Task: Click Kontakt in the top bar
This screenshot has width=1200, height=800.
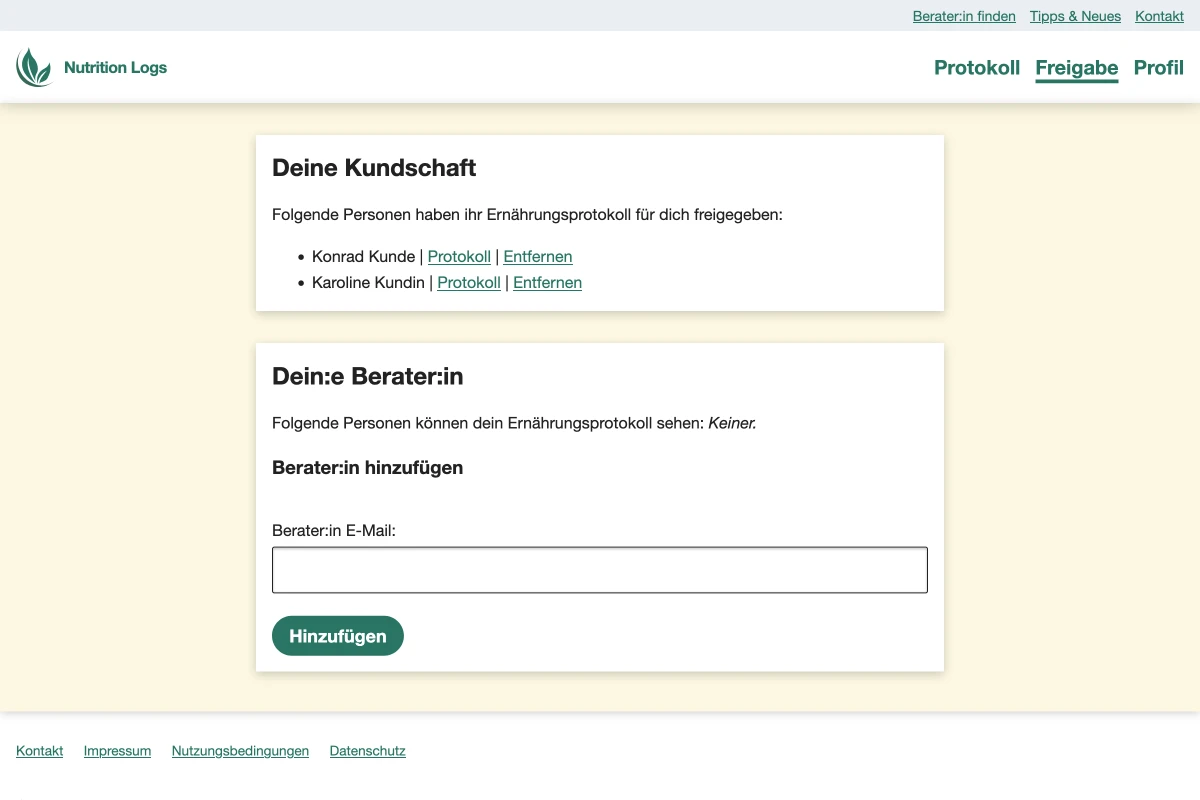Action: coord(1159,16)
